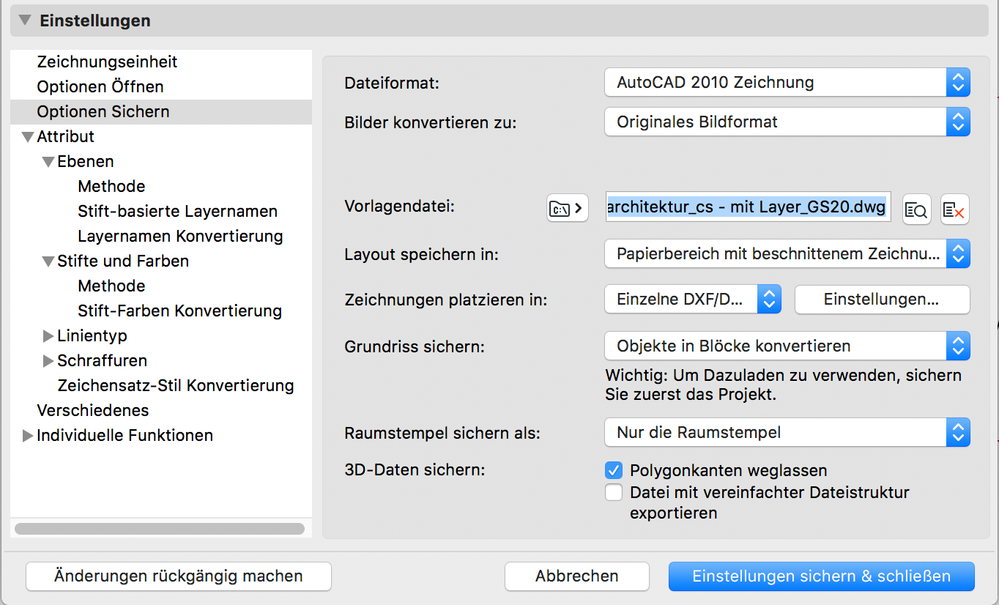Select Zeichnungseinheit in the sidebar
The height and width of the screenshot is (605, 999).
(107, 62)
